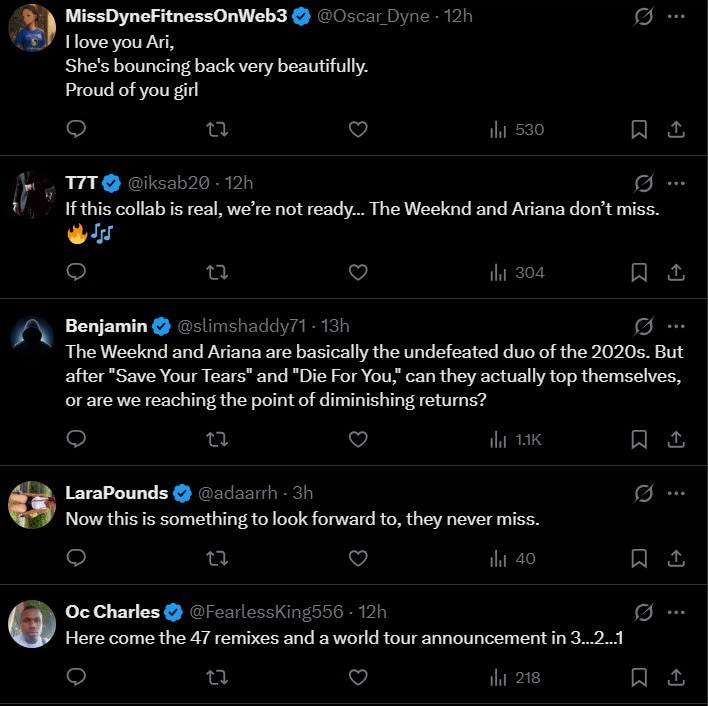Viewport: 708px width, 706px height.
Task: Bookmark T7T's tweet
Action: tap(640, 272)
